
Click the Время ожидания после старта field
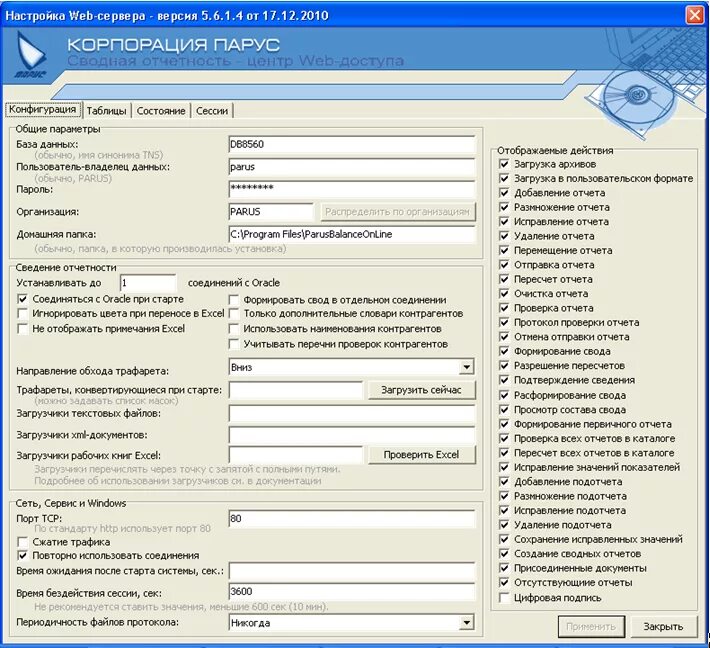352,571
